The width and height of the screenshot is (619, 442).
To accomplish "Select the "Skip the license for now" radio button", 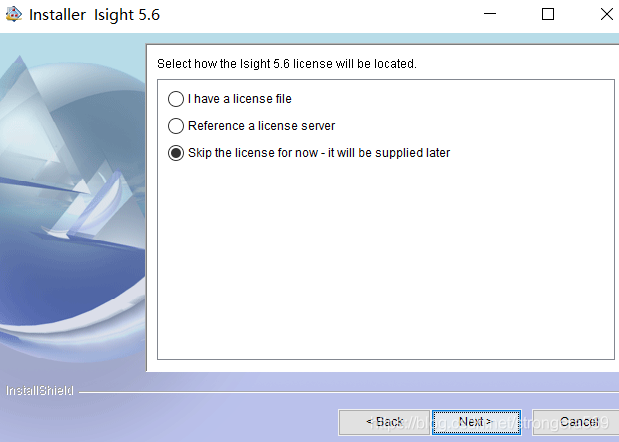I will [x=176, y=153].
